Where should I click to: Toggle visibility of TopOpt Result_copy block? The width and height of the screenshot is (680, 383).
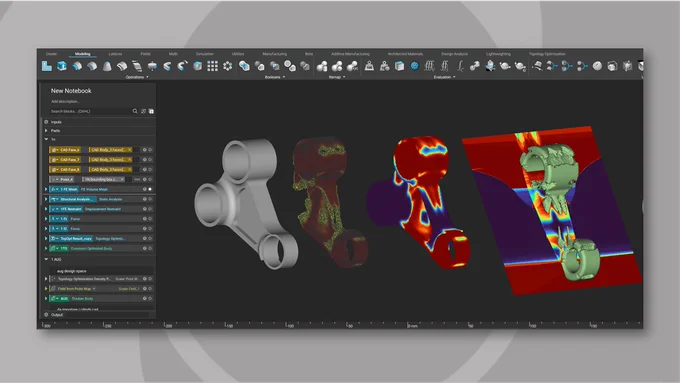[x=150, y=239]
